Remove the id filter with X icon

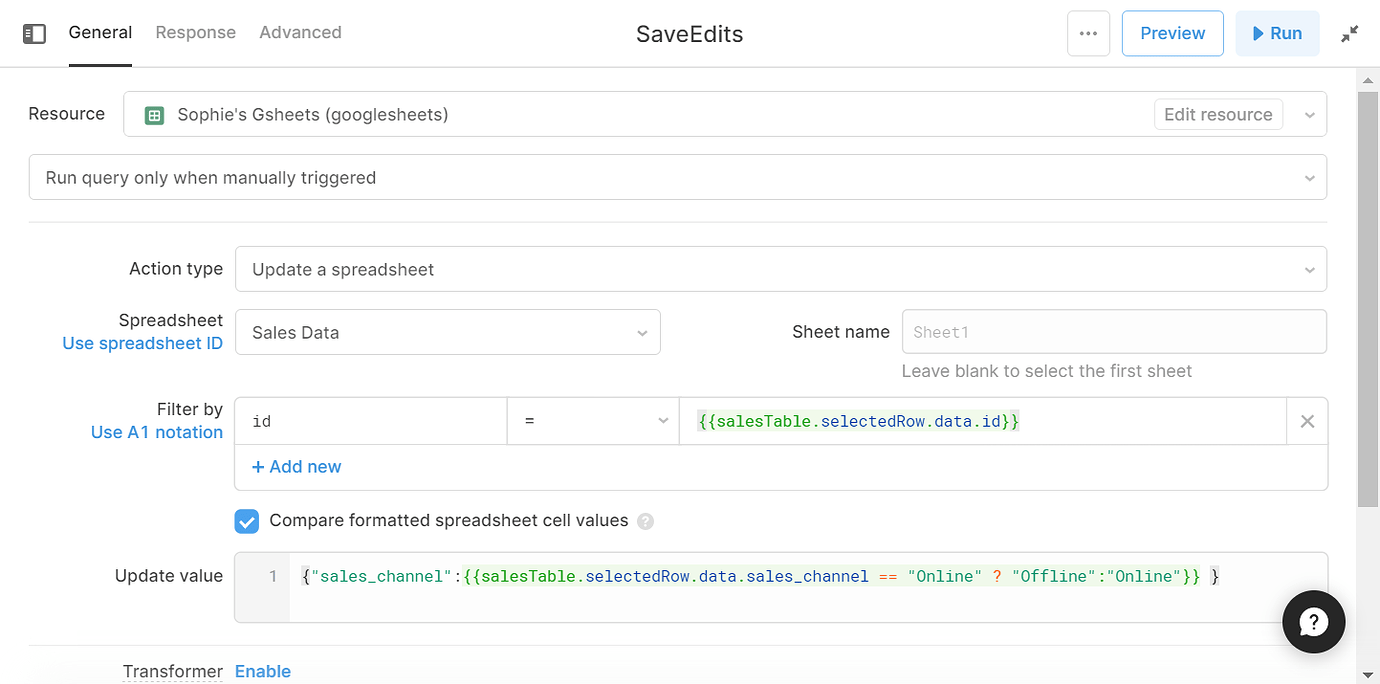tap(1306, 422)
